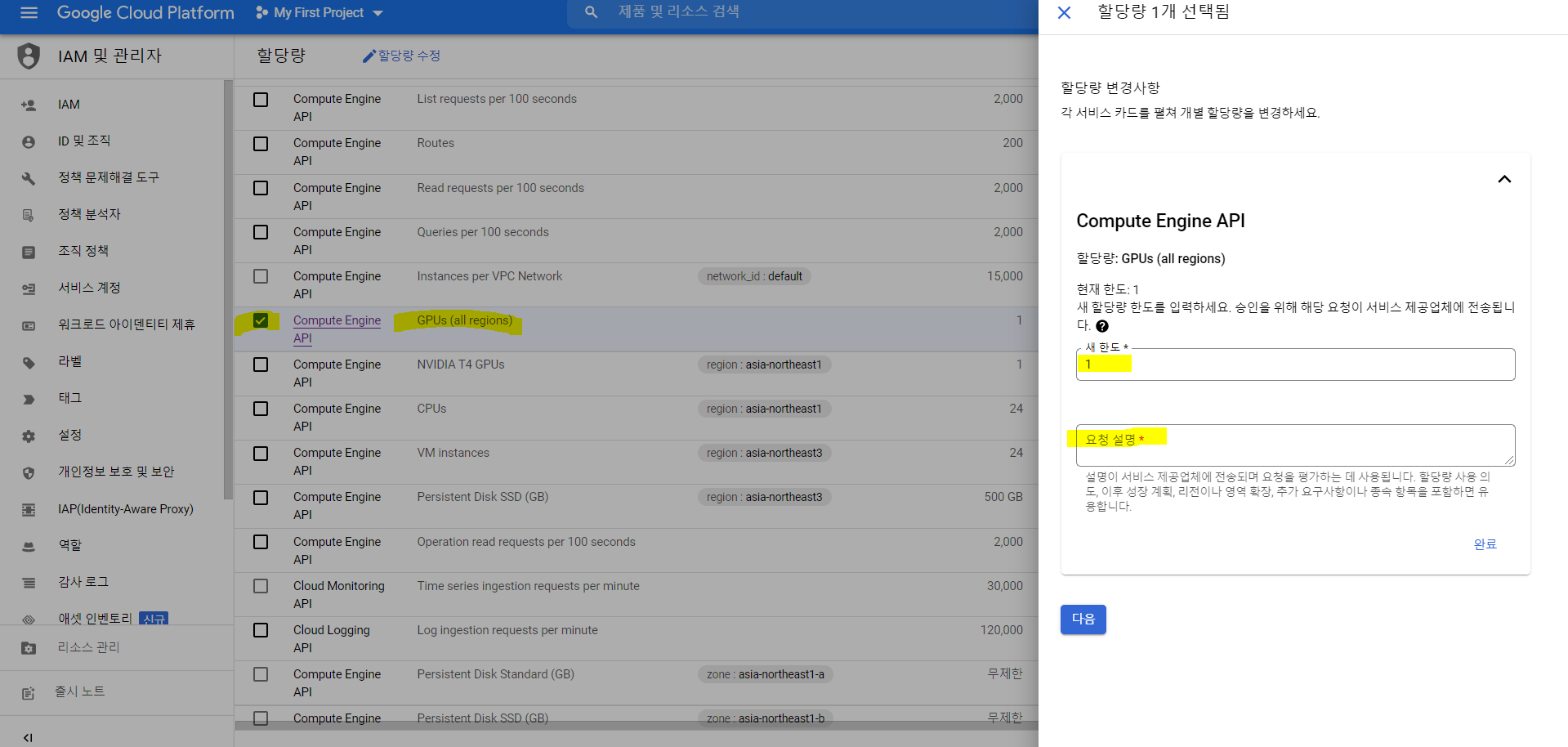The image size is (1568, 747).
Task: Click the 라벨 tag icon
Action: [29, 362]
